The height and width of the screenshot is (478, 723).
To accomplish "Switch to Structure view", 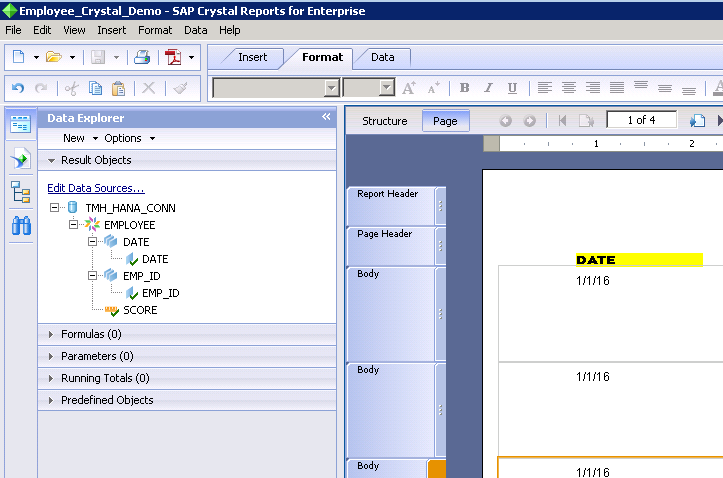I will coord(385,121).
